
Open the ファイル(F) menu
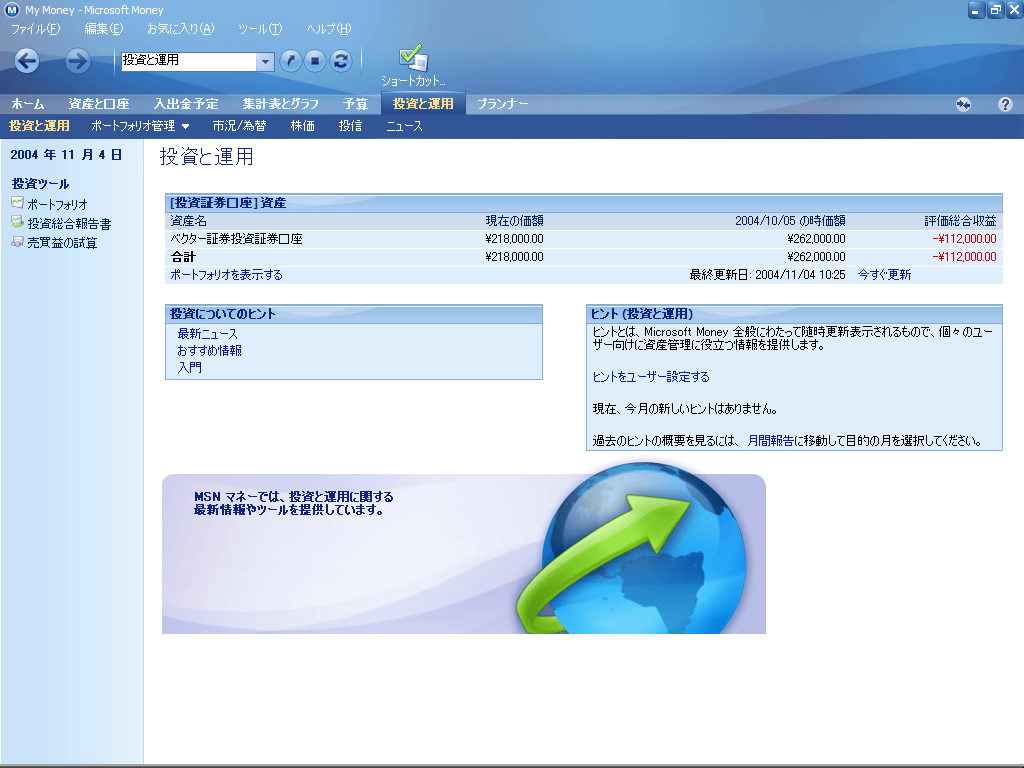[x=35, y=29]
